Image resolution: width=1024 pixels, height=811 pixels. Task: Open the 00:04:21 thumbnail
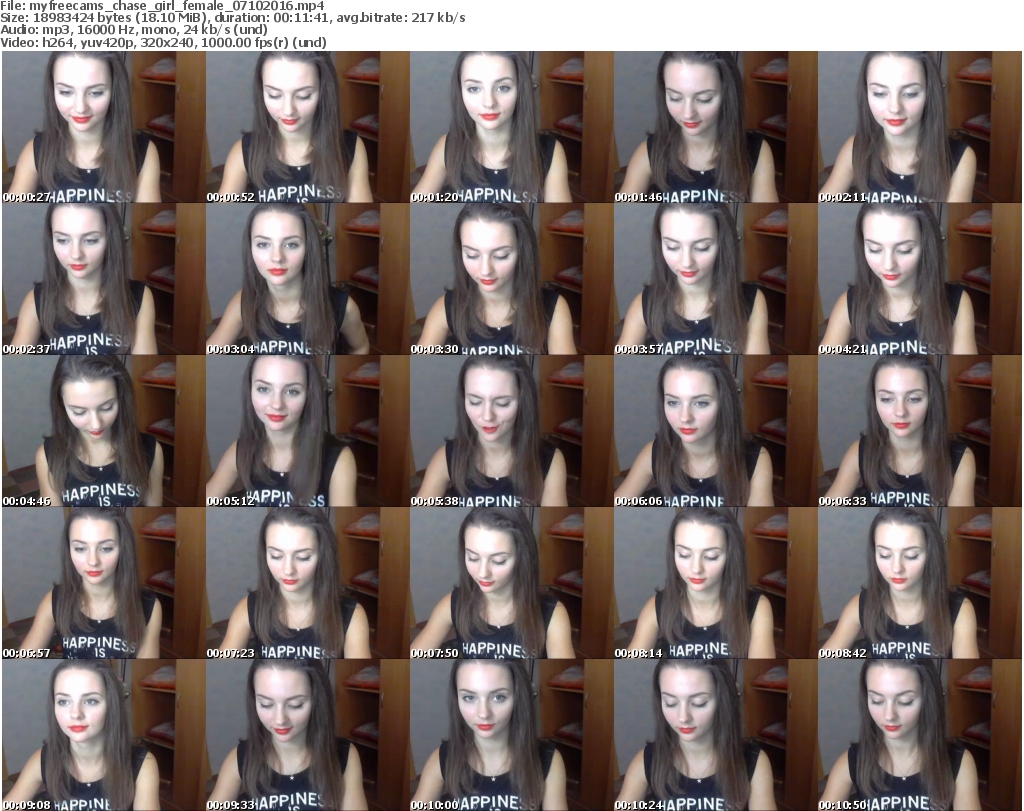[x=919, y=279]
